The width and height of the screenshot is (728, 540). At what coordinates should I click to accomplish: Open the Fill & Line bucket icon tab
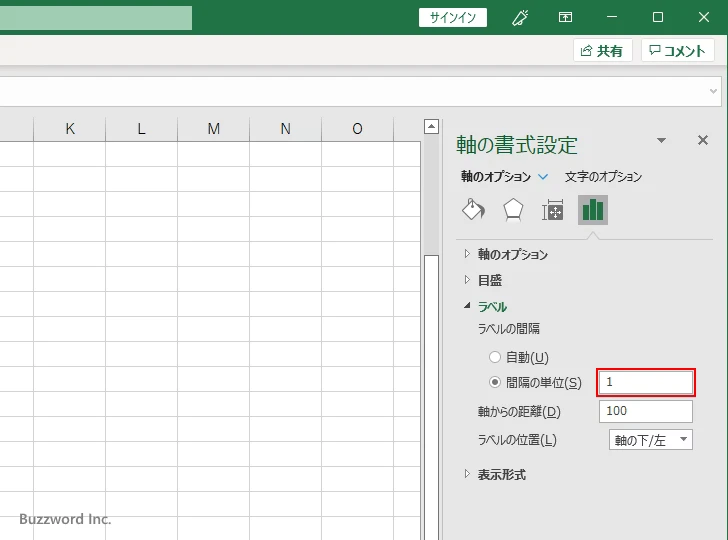coord(473,210)
